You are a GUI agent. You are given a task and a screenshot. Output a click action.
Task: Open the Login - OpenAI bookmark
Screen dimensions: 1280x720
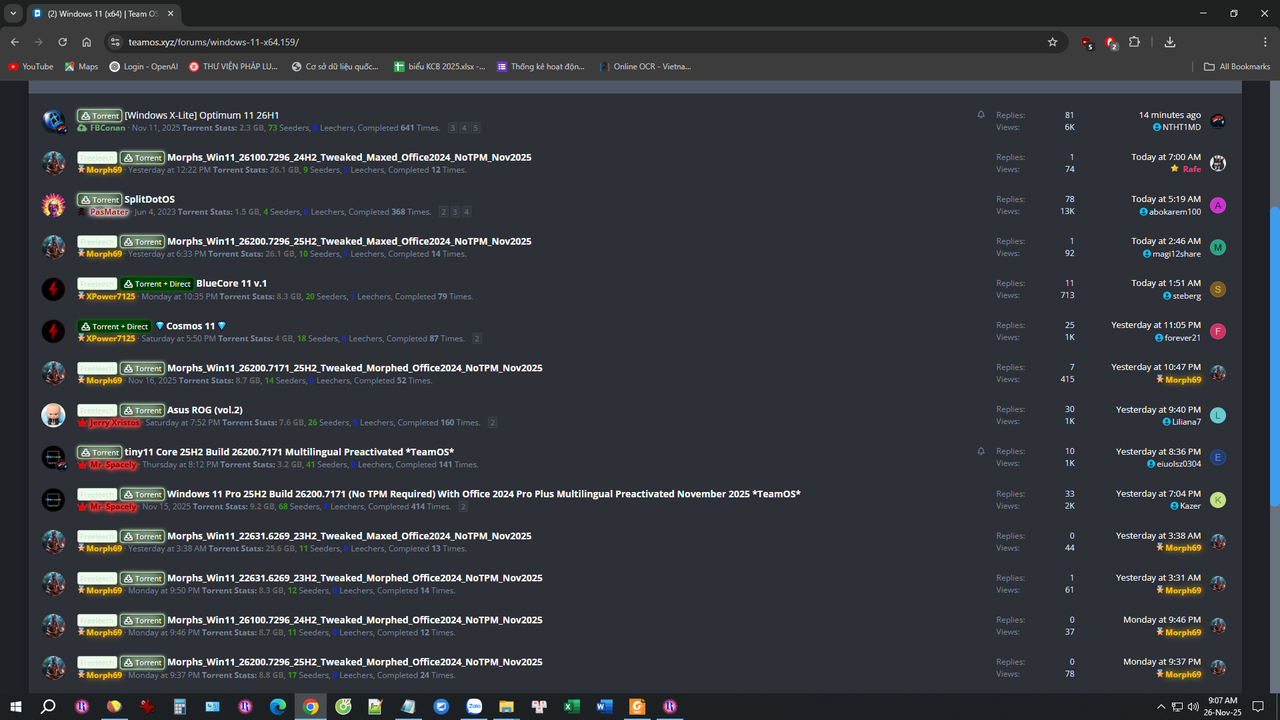click(144, 67)
